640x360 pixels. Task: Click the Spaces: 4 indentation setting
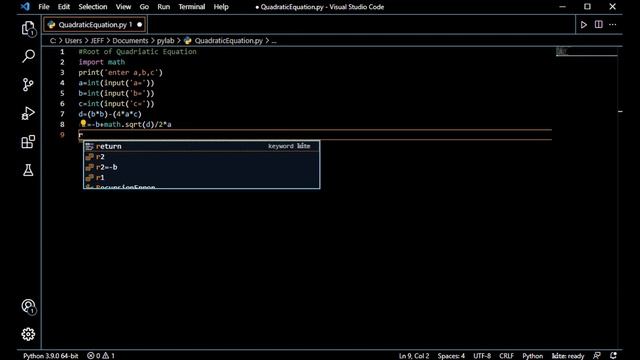click(x=451, y=356)
